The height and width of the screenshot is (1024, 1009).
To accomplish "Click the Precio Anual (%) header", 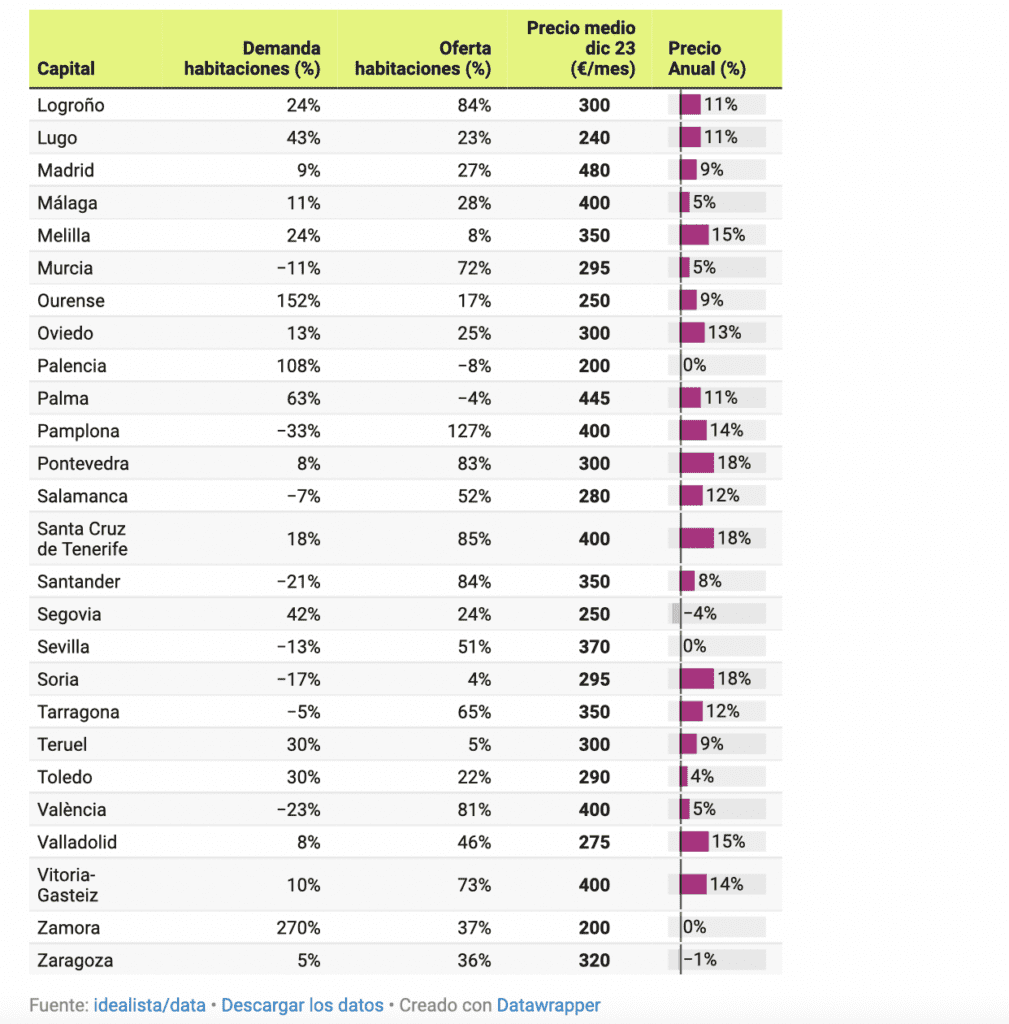I will coord(707,59).
